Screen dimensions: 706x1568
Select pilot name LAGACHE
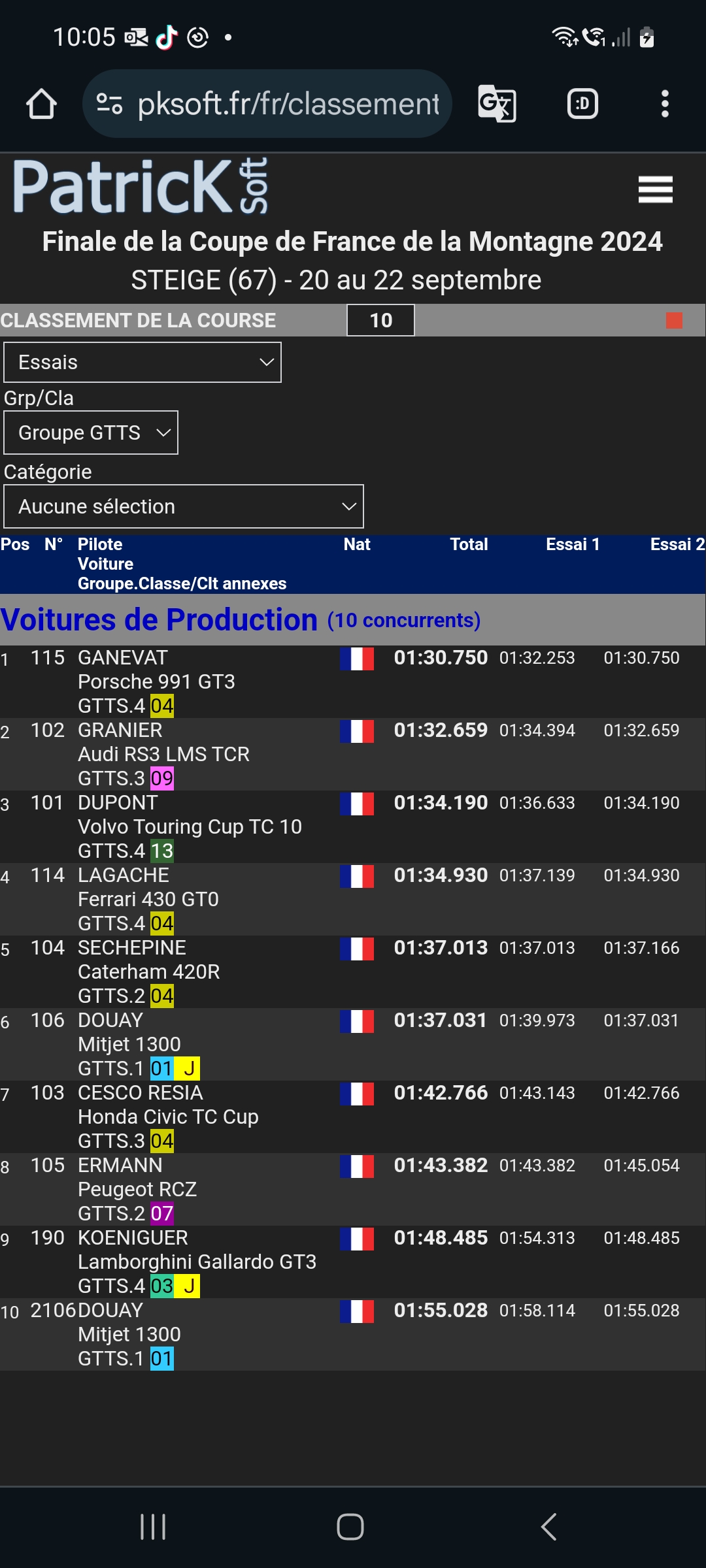(124, 875)
